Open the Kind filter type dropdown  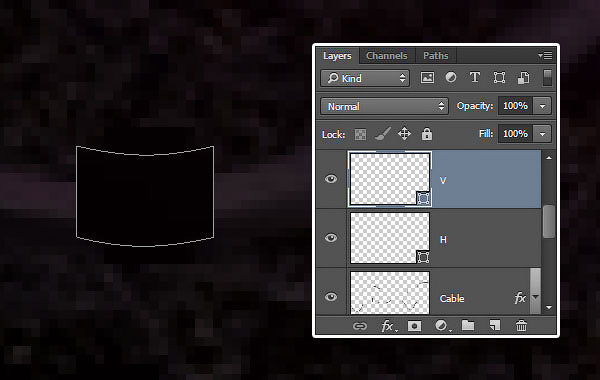coord(365,78)
